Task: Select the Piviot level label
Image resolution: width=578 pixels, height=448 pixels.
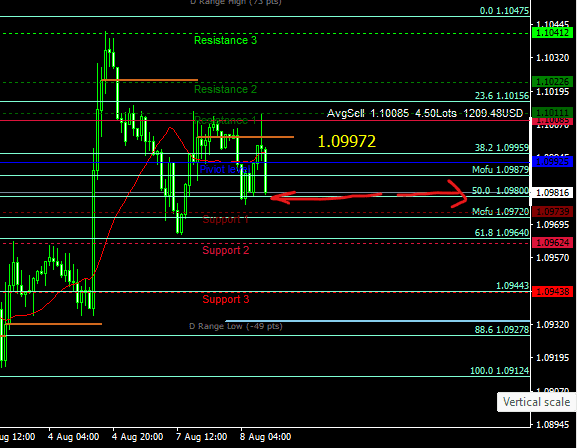Action: [x=225, y=169]
